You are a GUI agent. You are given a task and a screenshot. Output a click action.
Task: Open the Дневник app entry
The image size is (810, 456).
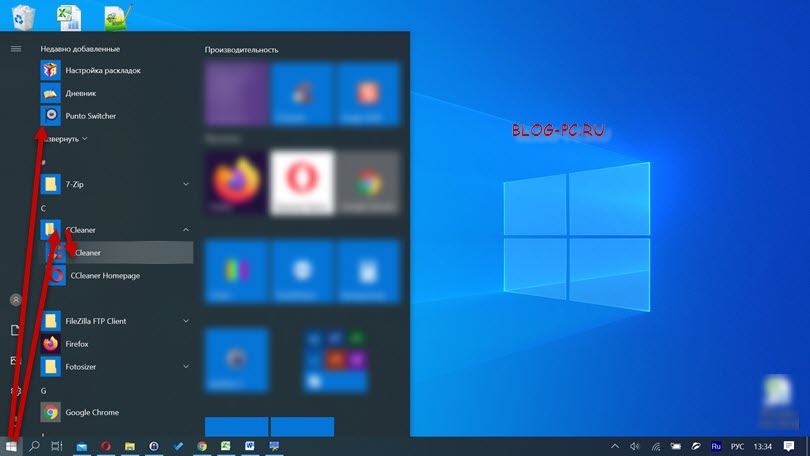pos(80,93)
